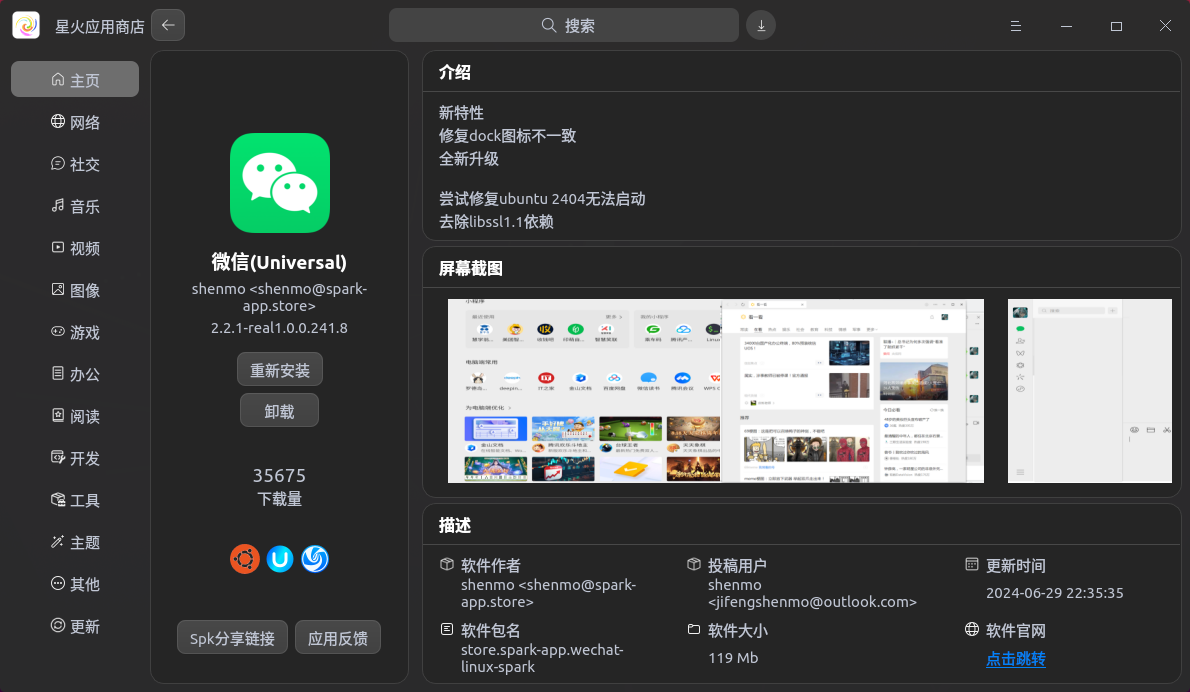
Task: Click the update time 2024-06-29 22:35:35
Action: 1054,593
